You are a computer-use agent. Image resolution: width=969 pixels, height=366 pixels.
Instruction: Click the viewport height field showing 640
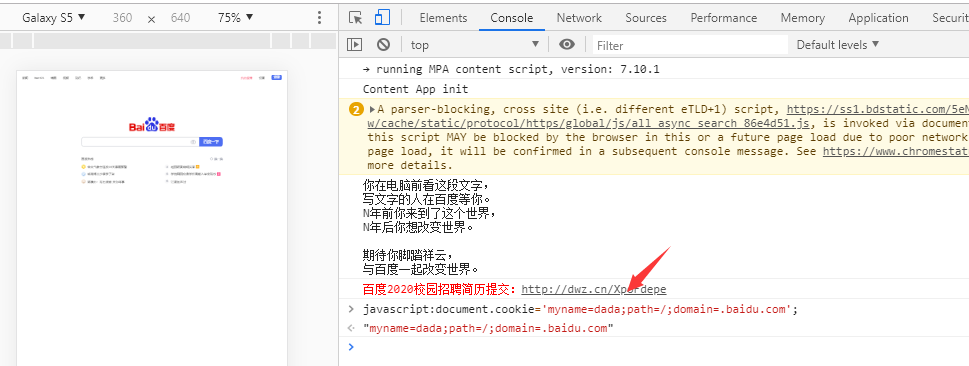click(180, 18)
